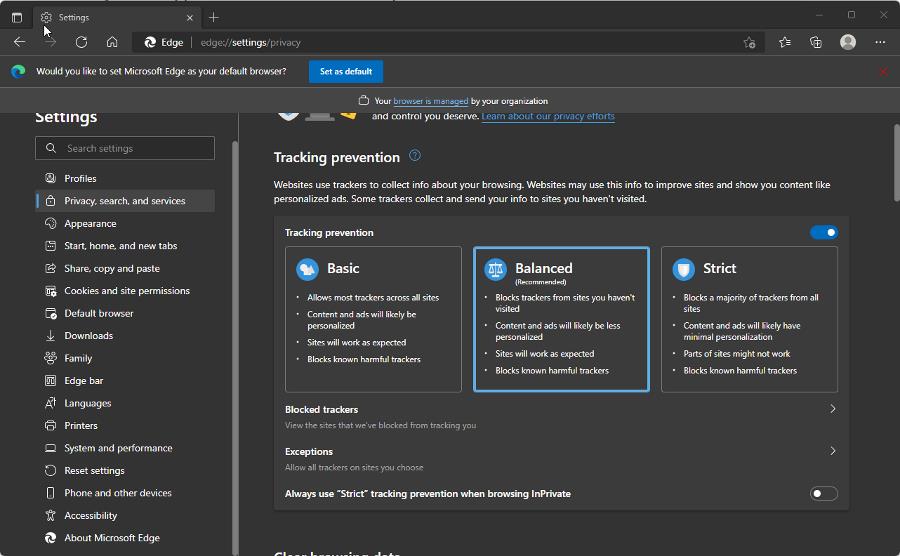Open the profile avatar icon
The height and width of the screenshot is (556, 900).
click(848, 42)
